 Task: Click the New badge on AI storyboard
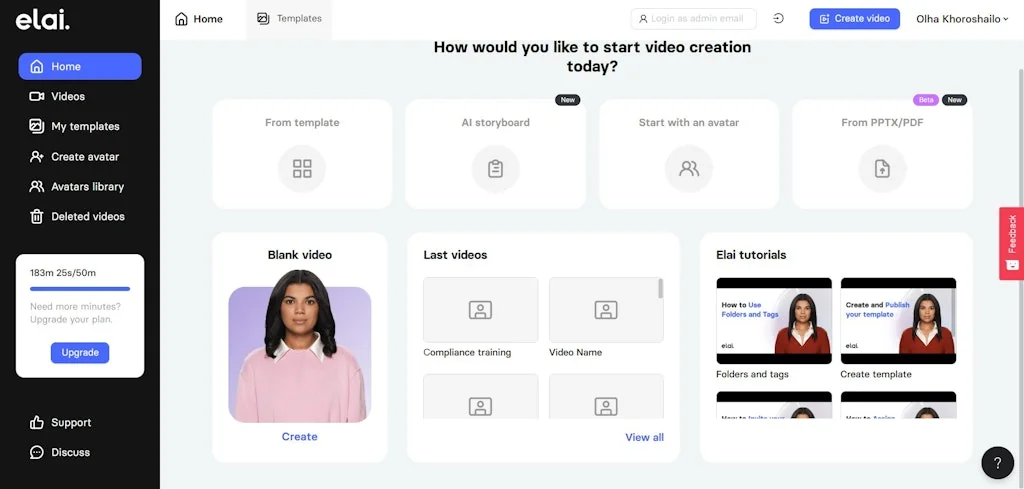[568, 100]
